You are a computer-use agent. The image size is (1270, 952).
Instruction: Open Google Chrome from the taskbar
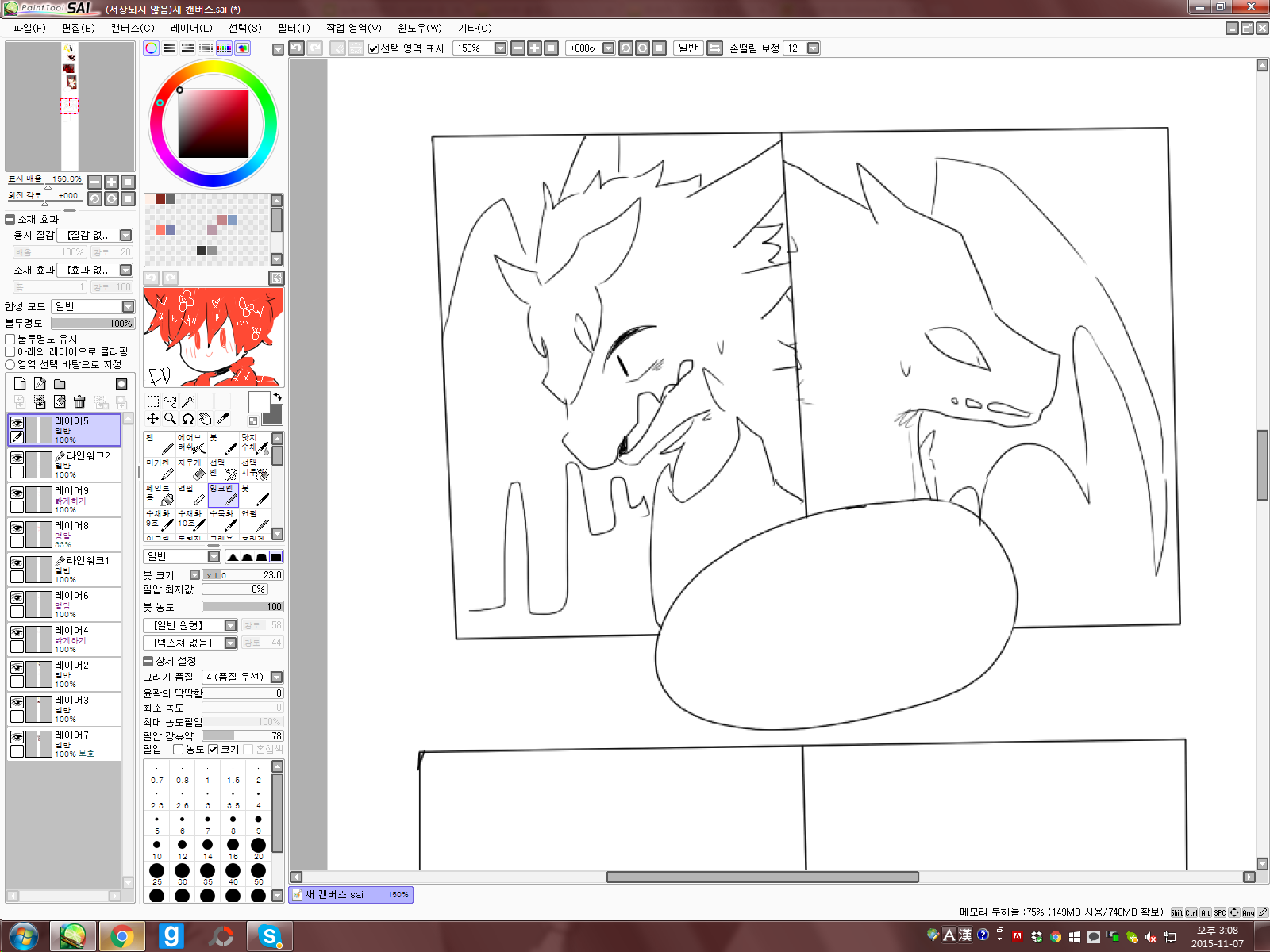pyautogui.click(x=121, y=936)
